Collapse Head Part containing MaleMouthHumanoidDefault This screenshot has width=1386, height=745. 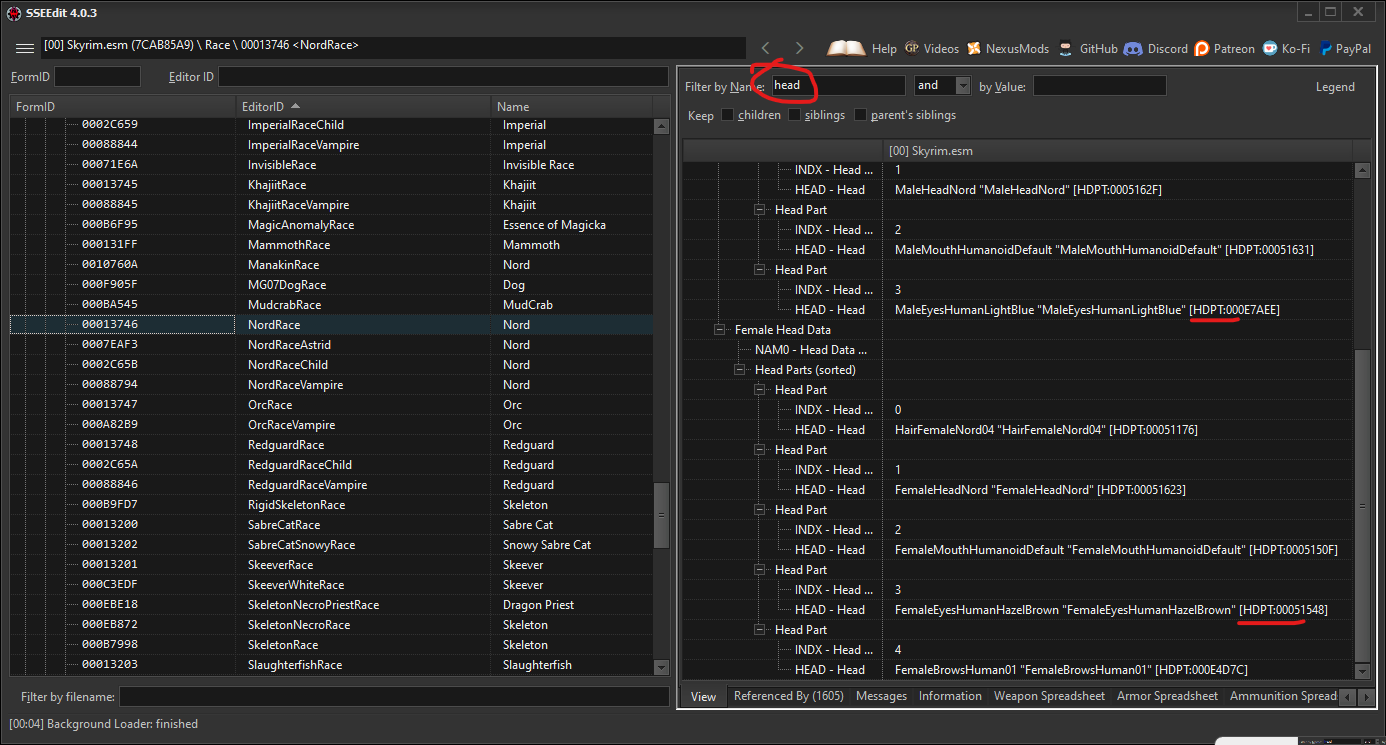point(760,209)
